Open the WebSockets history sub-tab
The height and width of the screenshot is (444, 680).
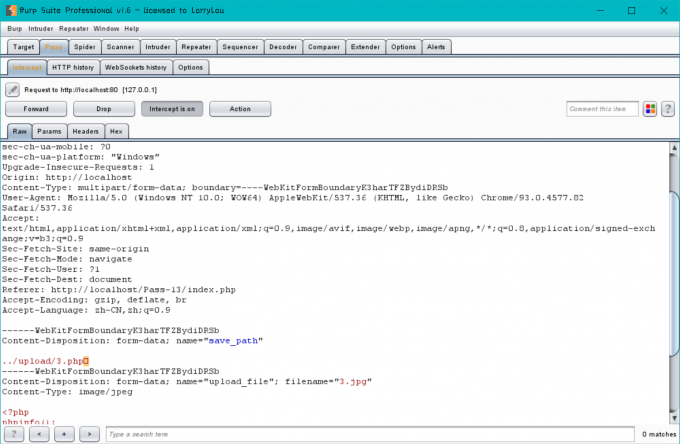(136, 67)
